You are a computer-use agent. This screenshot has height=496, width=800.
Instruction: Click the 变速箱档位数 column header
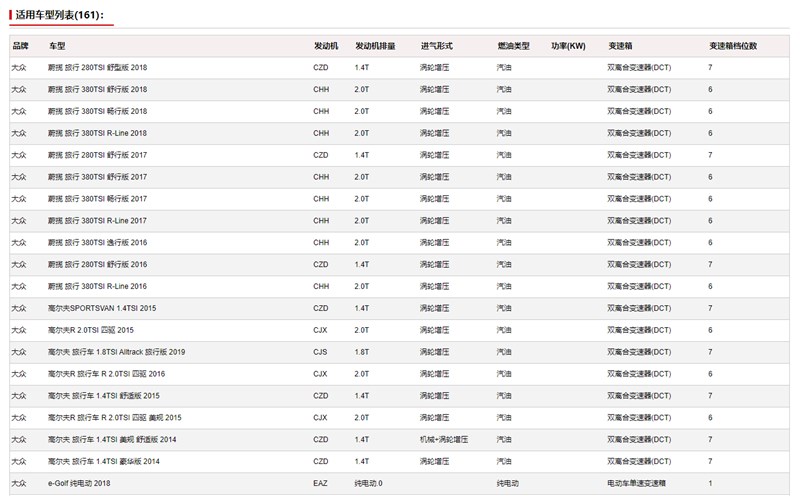tap(733, 46)
